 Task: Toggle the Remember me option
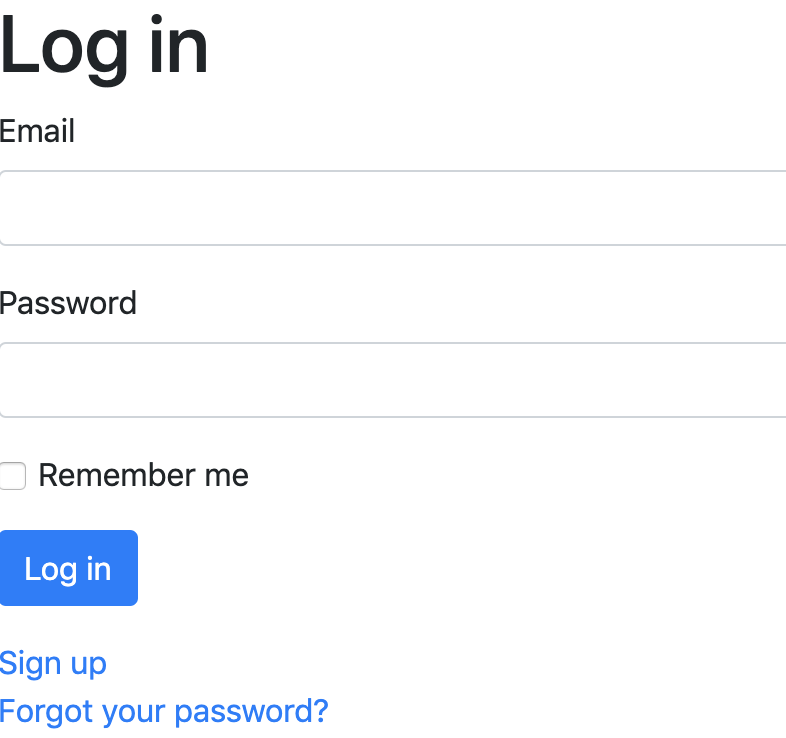[x=13, y=476]
